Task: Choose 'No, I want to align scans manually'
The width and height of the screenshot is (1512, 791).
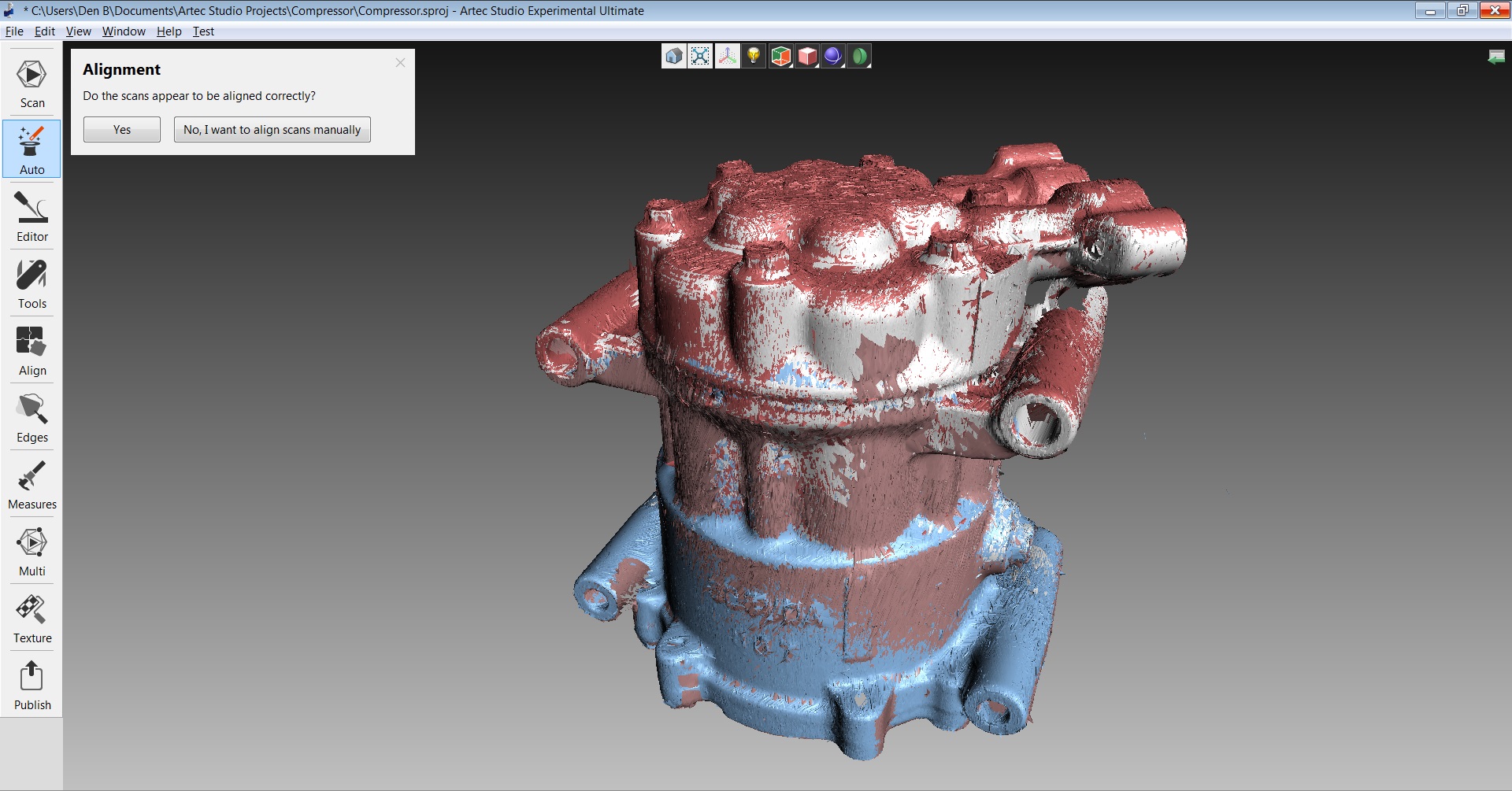Action: 272,130
